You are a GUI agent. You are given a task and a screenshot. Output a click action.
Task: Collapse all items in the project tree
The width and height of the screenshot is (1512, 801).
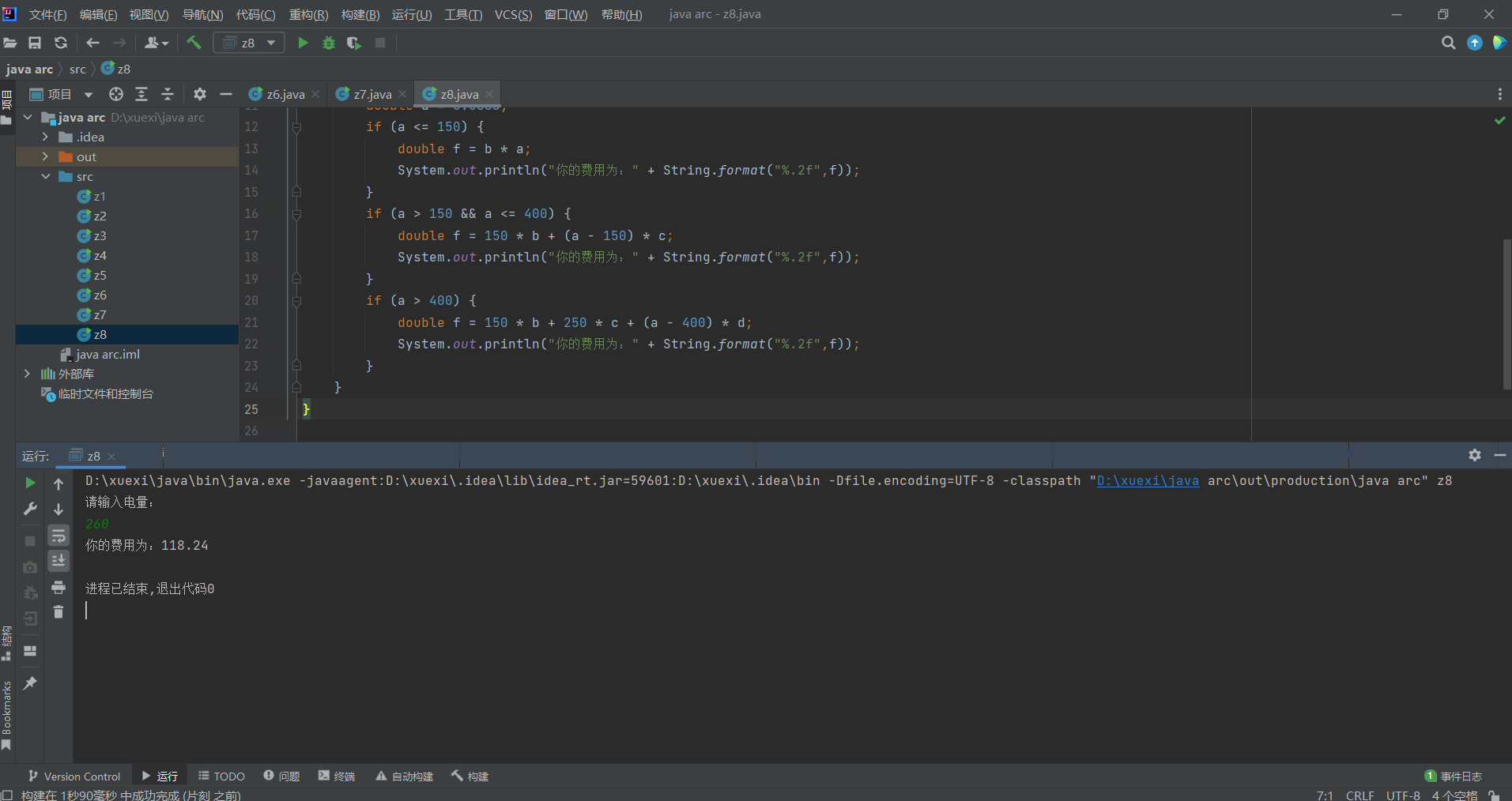click(168, 94)
